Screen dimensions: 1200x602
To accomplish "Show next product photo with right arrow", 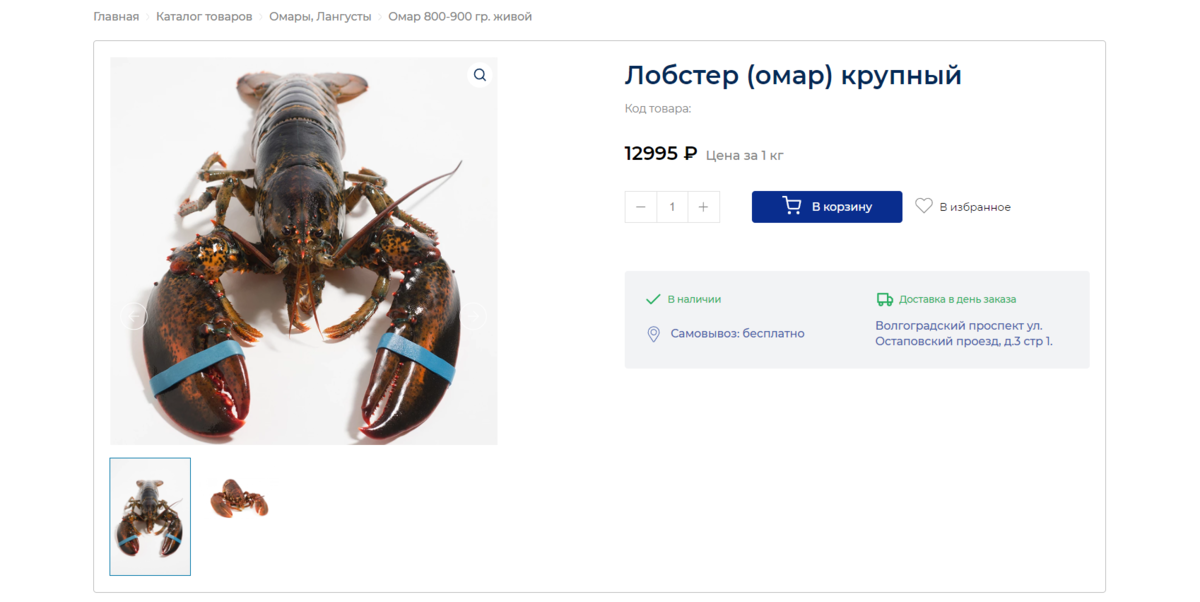I will 473,316.
